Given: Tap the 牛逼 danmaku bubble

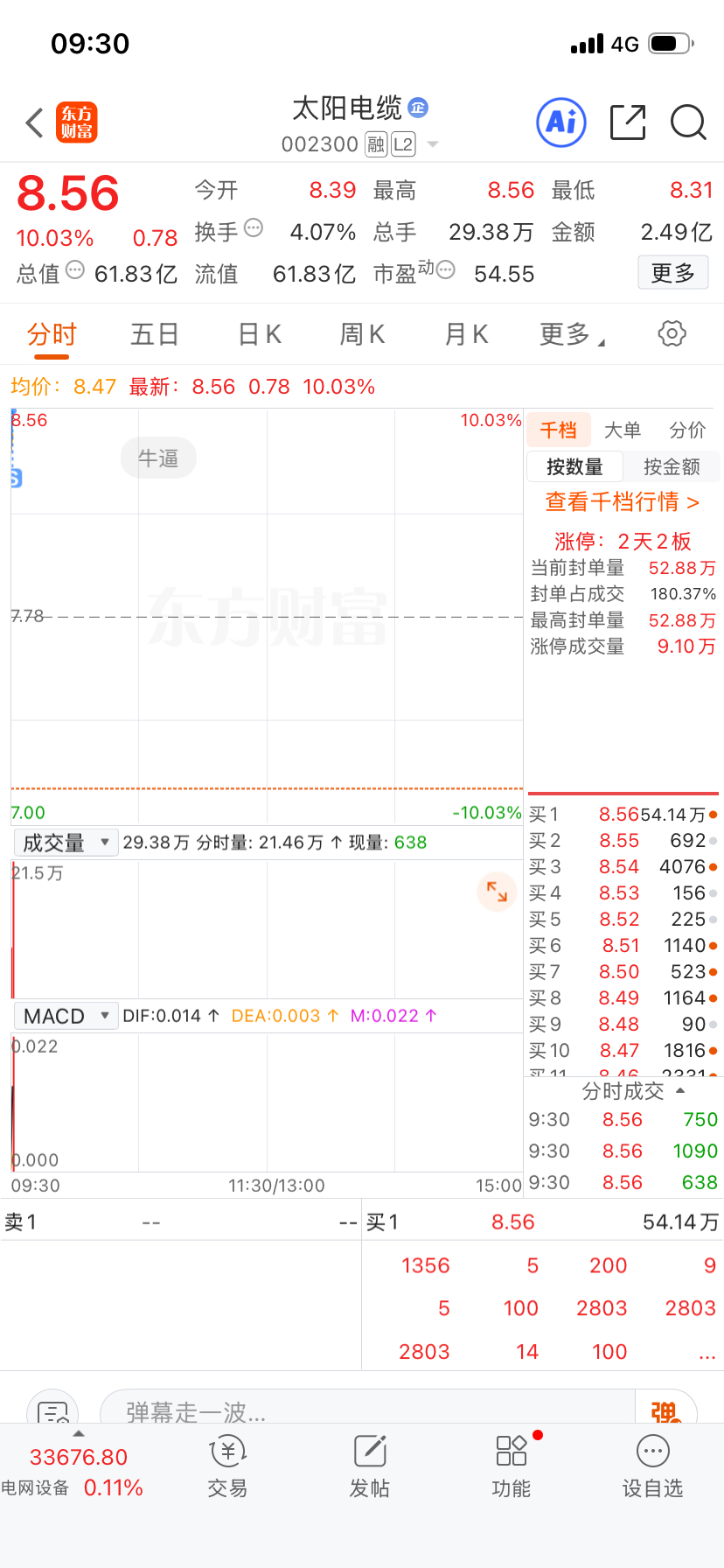Looking at the screenshot, I should pos(158,458).
